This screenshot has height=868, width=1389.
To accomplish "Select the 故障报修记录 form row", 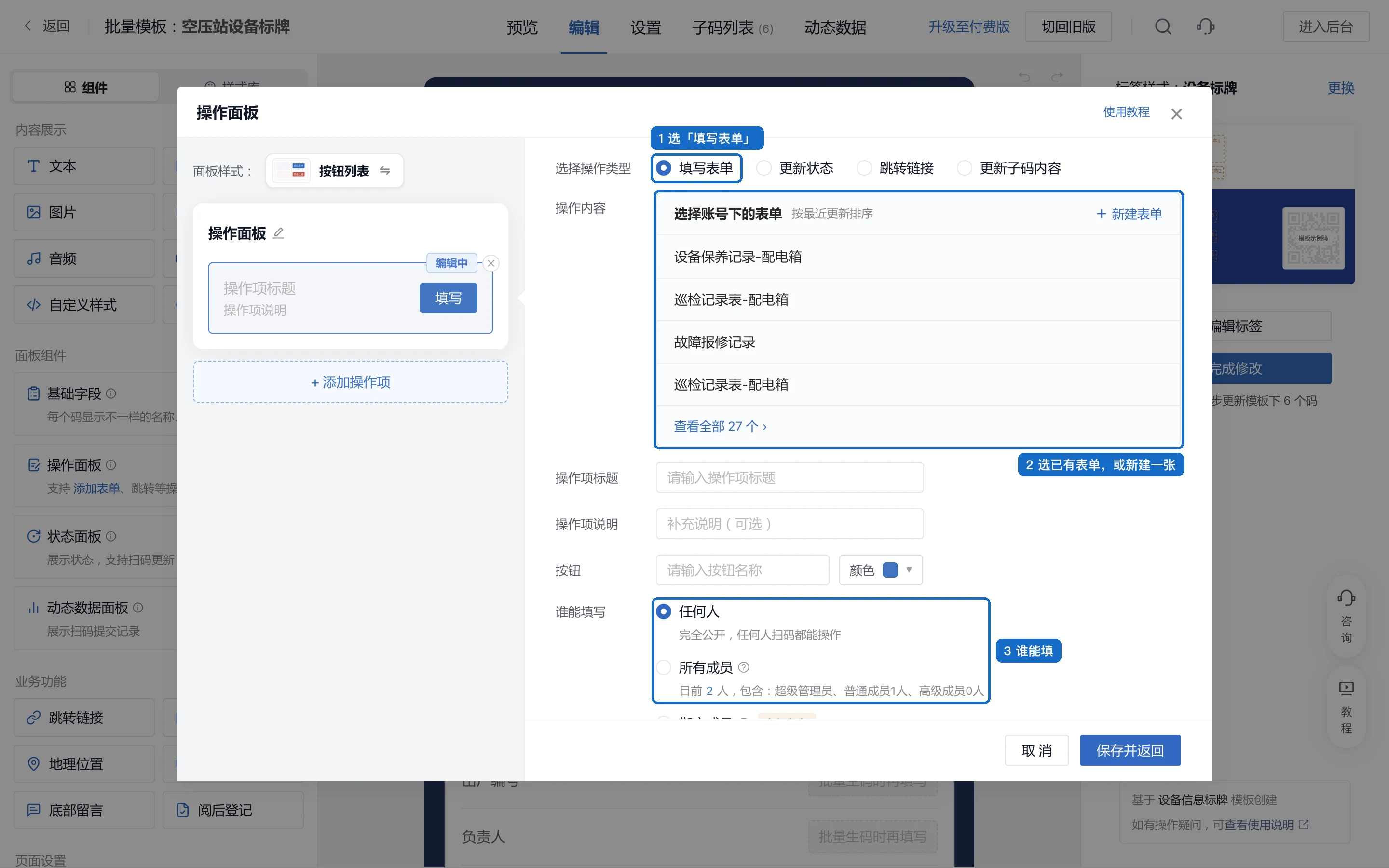I will [918, 342].
